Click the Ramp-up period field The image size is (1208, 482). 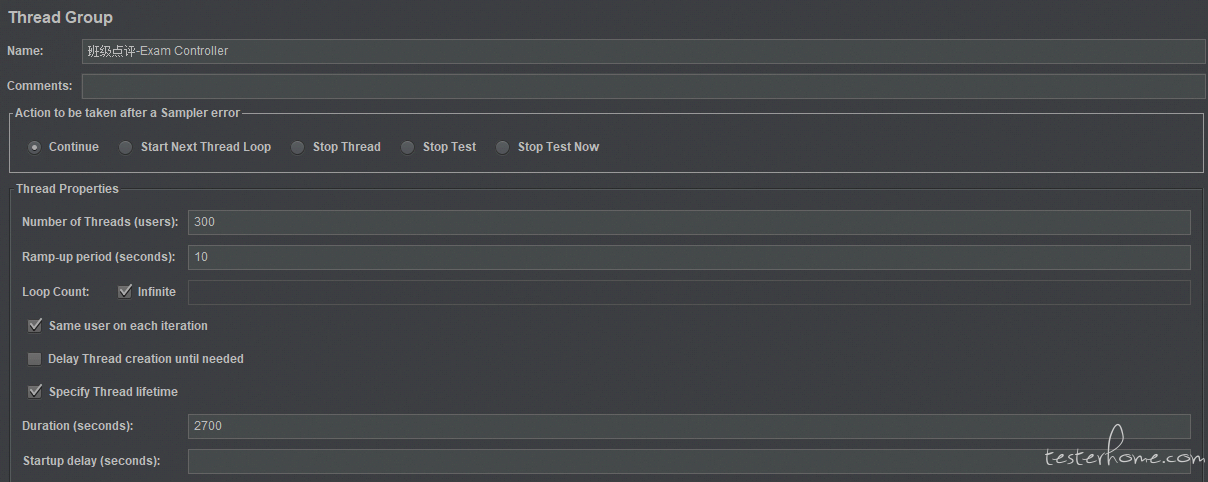(689, 257)
